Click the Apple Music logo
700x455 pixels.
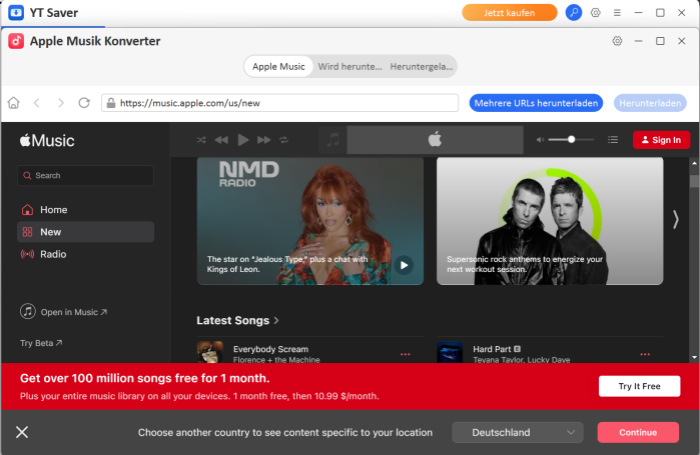click(47, 141)
